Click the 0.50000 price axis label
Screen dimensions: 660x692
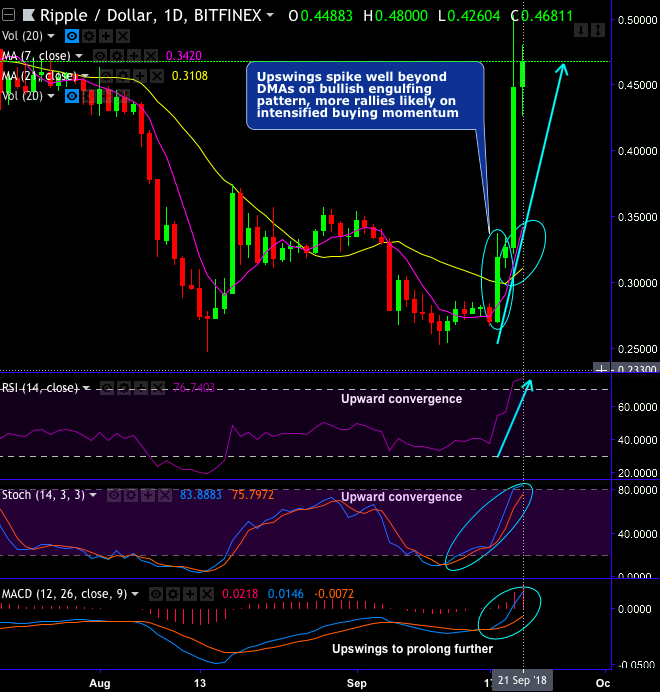click(637, 20)
